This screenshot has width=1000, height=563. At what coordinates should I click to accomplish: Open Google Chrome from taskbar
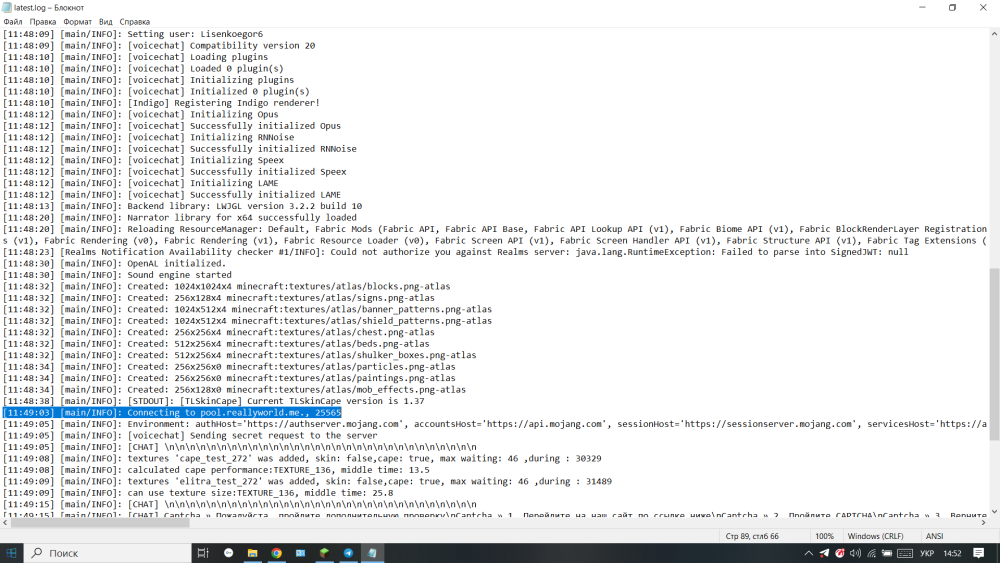click(x=276, y=553)
